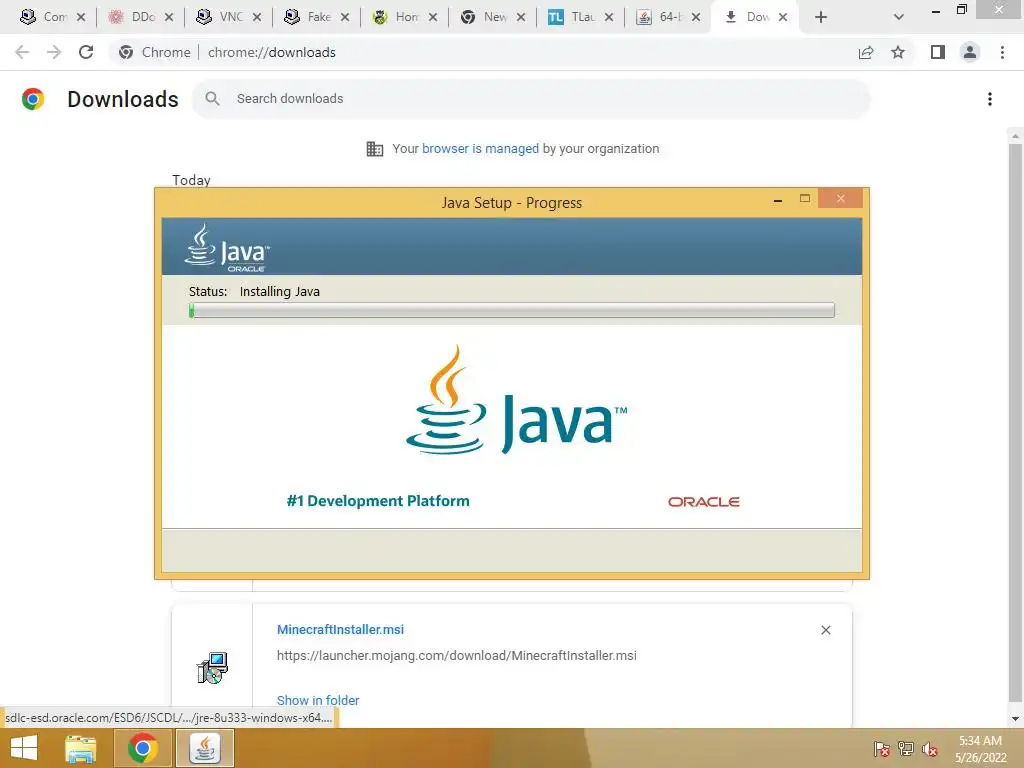The image size is (1024, 768).
Task: Remove MinecraftInstaller.msi from the list
Action: (826, 630)
